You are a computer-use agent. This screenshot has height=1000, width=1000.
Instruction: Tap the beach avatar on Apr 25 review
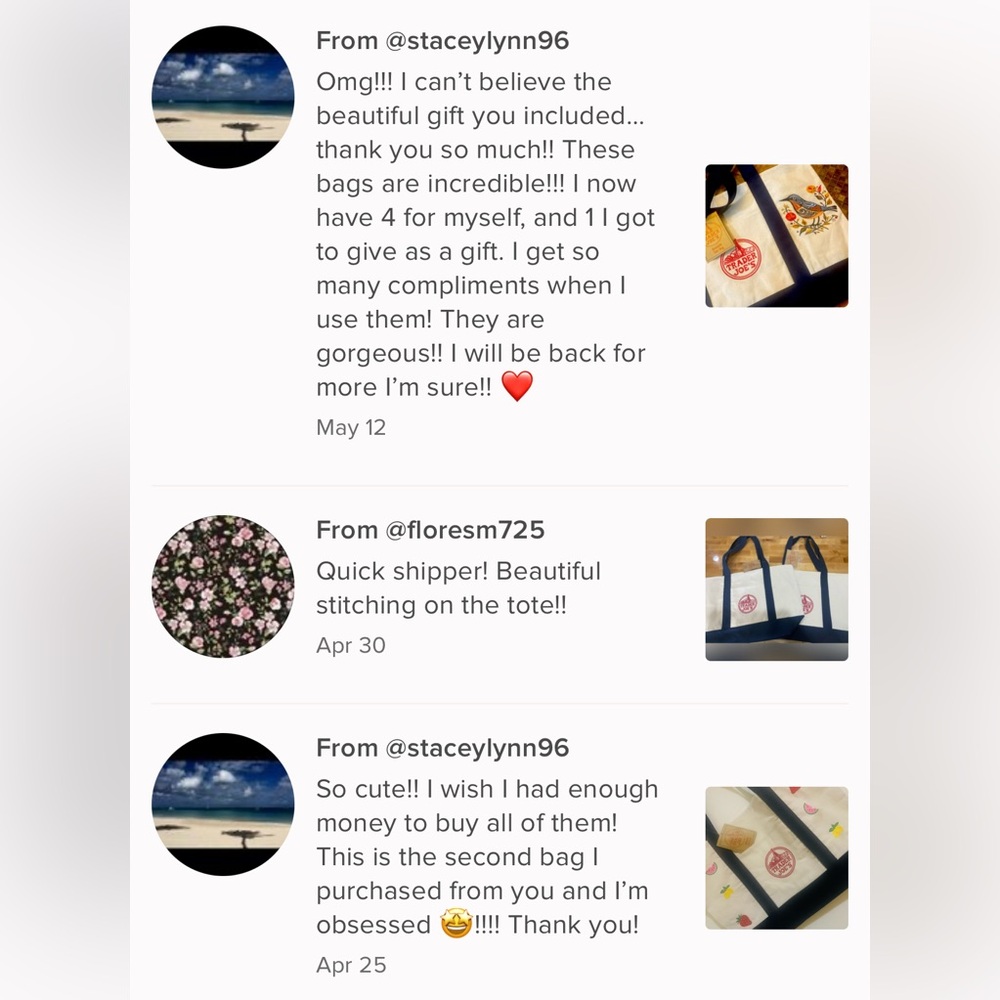point(223,804)
